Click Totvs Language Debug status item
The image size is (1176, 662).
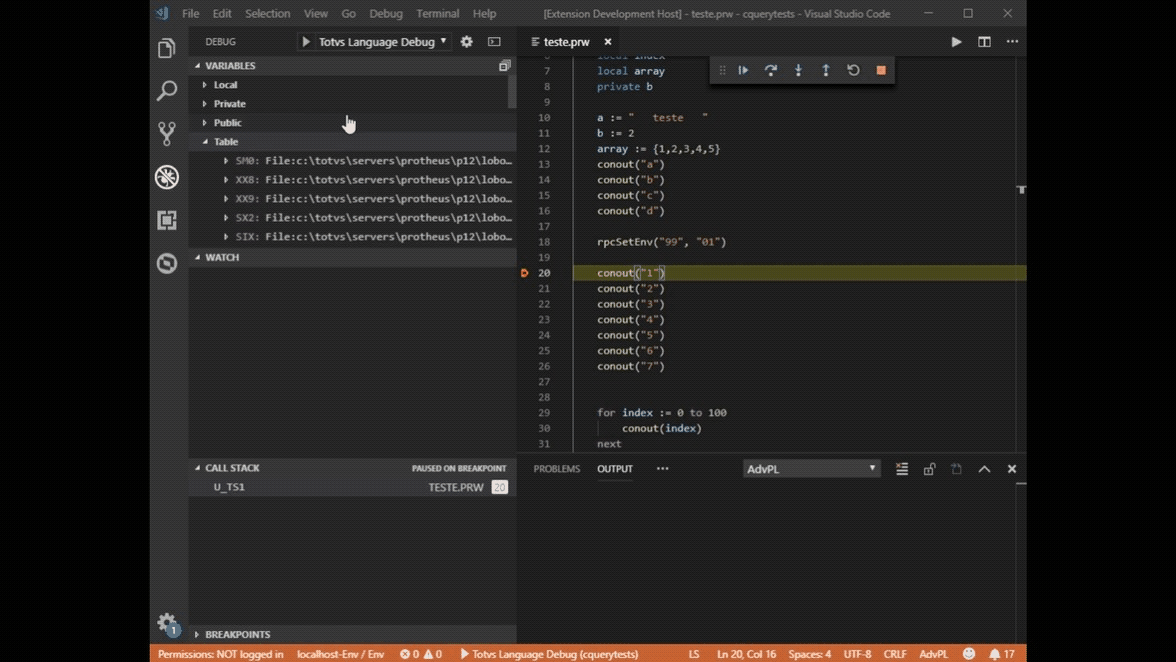[x=549, y=654]
